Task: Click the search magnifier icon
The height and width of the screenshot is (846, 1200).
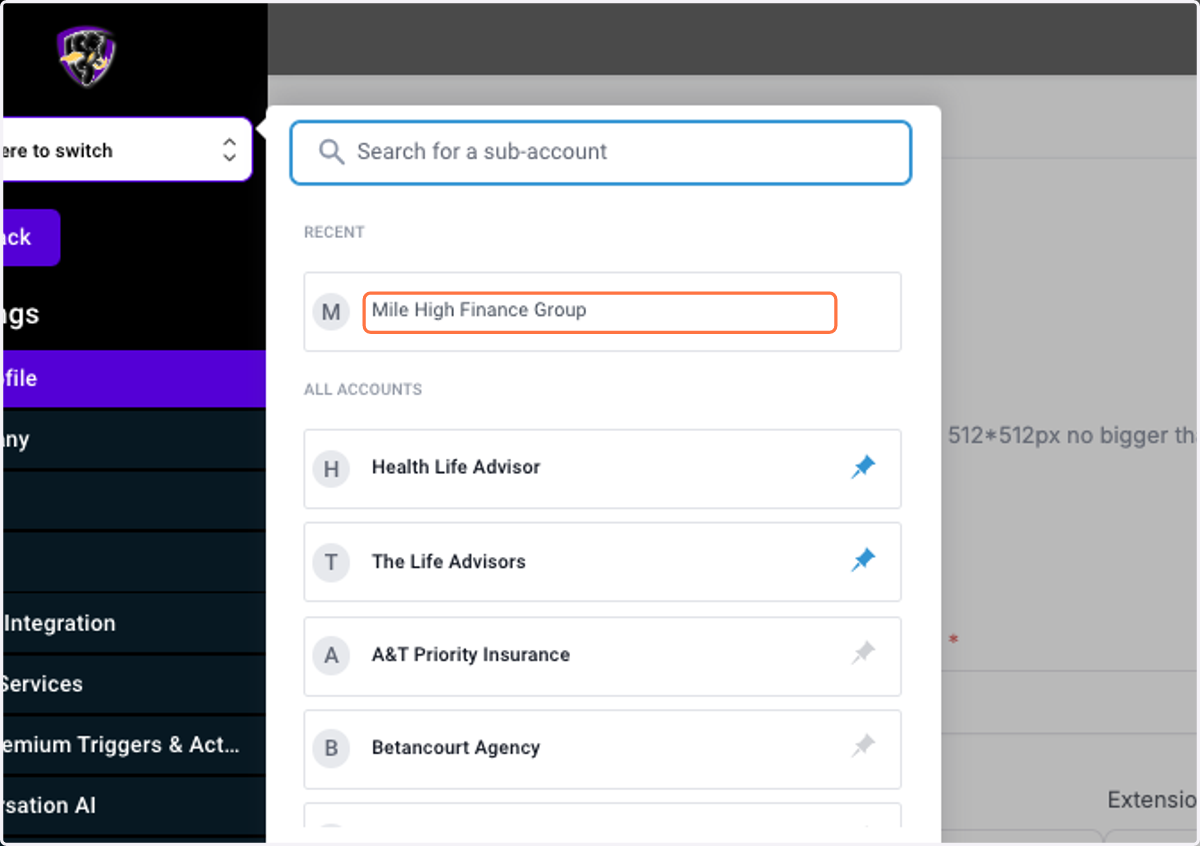Action: [x=331, y=152]
